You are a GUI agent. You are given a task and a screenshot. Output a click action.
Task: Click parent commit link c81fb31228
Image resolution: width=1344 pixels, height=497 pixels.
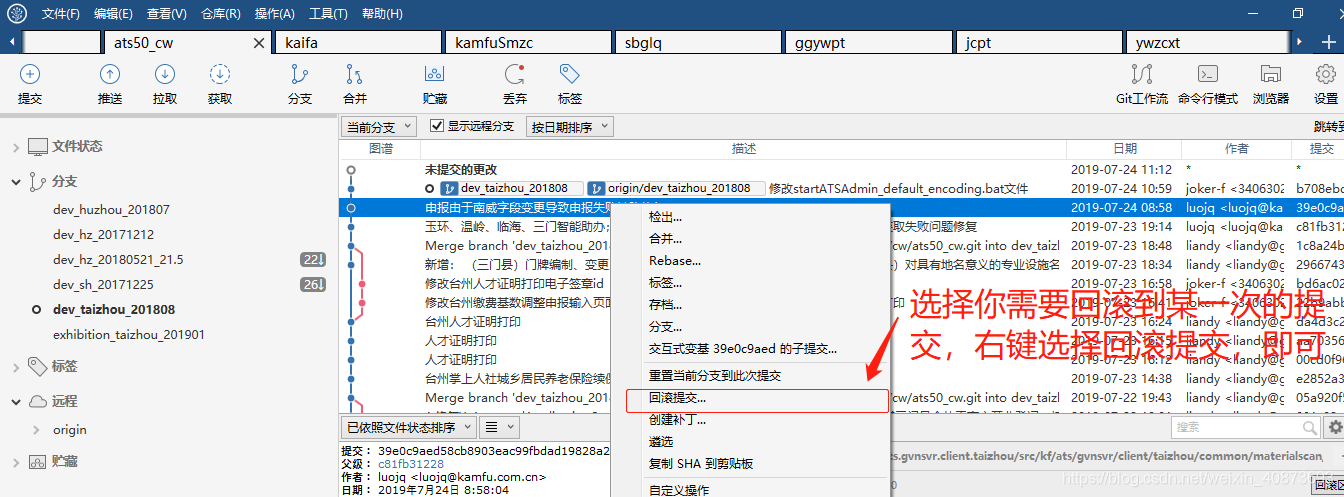[x=410, y=464]
